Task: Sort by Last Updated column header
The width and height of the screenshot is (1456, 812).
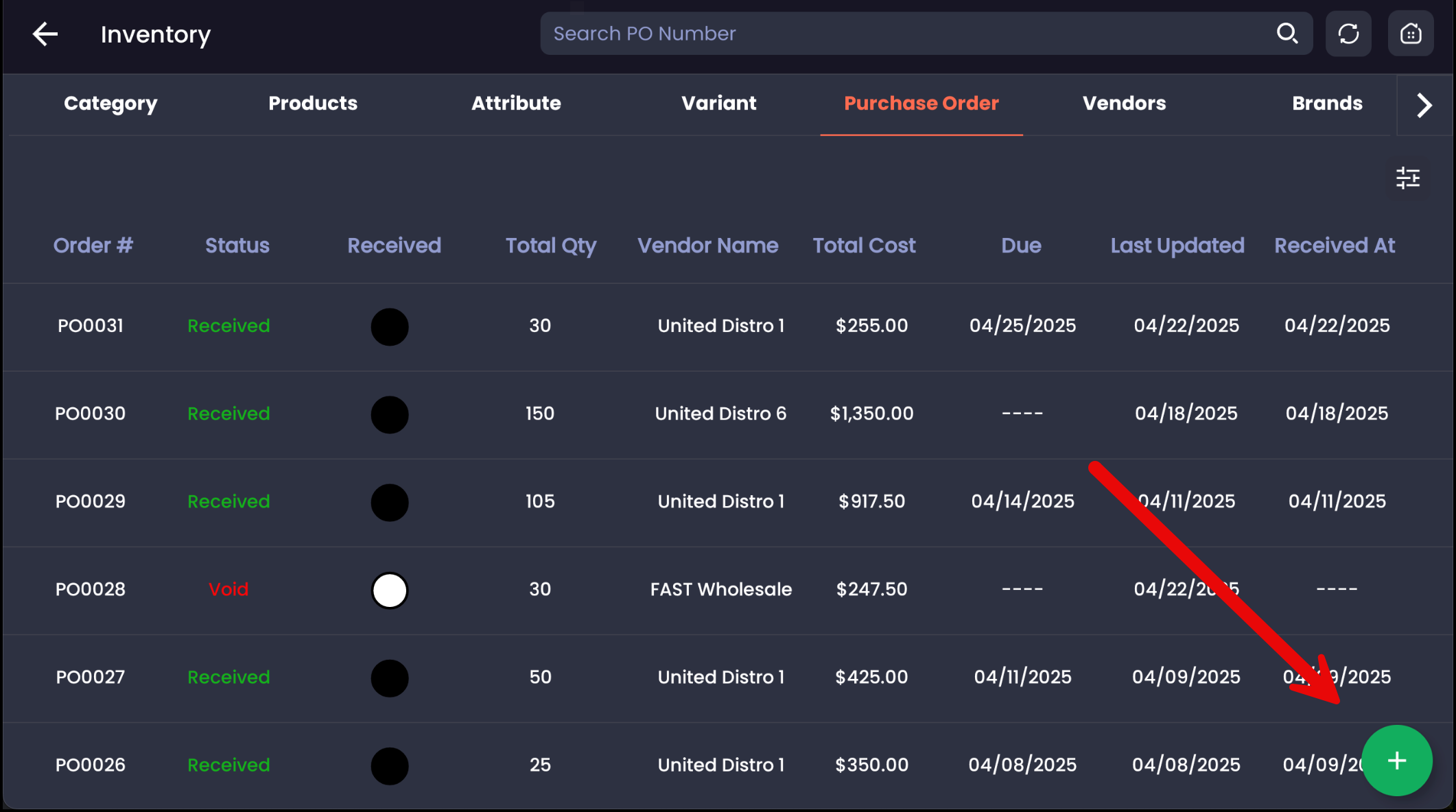Action: pyautogui.click(x=1177, y=246)
